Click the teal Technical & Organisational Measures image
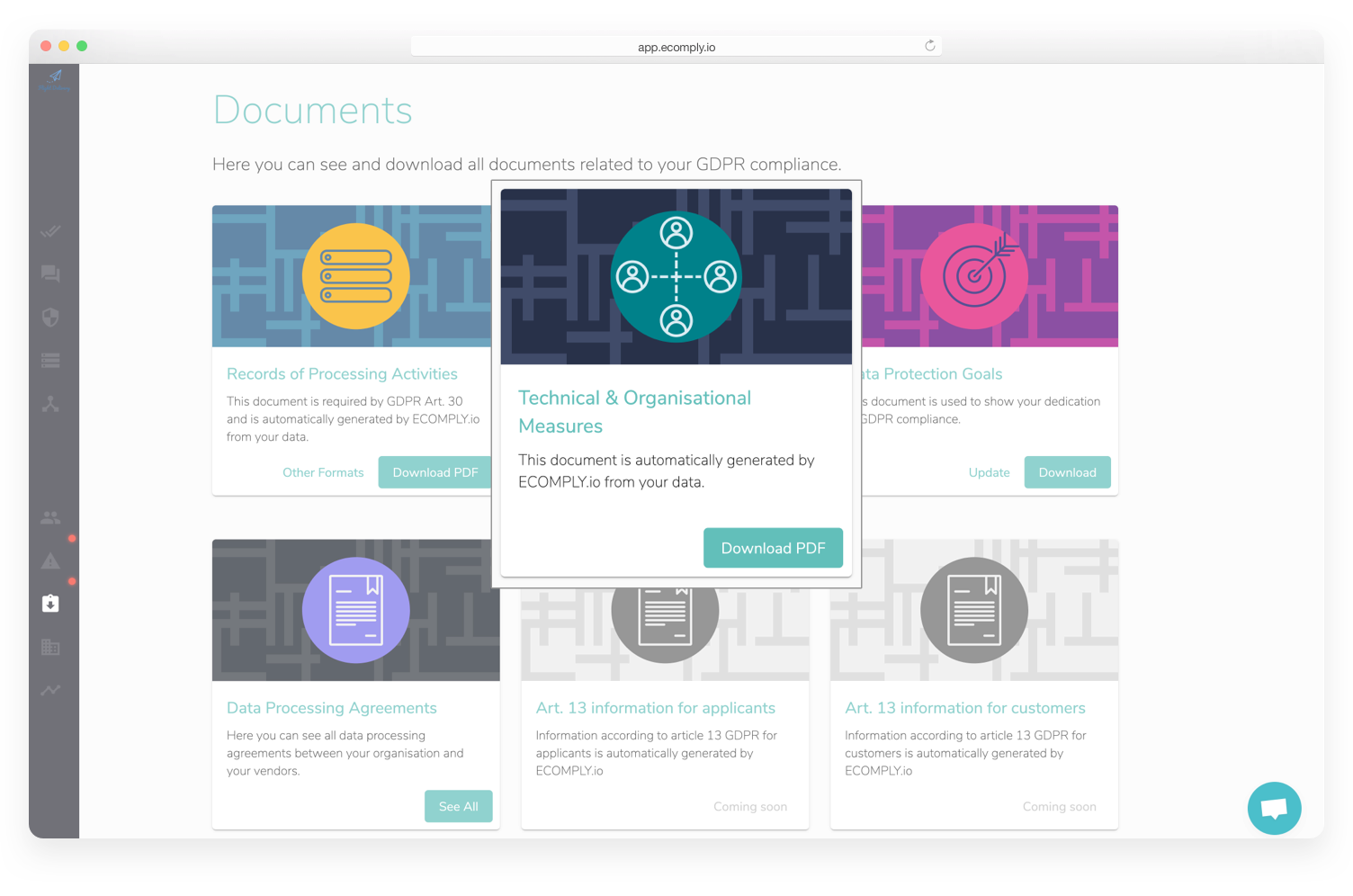 pos(676,276)
